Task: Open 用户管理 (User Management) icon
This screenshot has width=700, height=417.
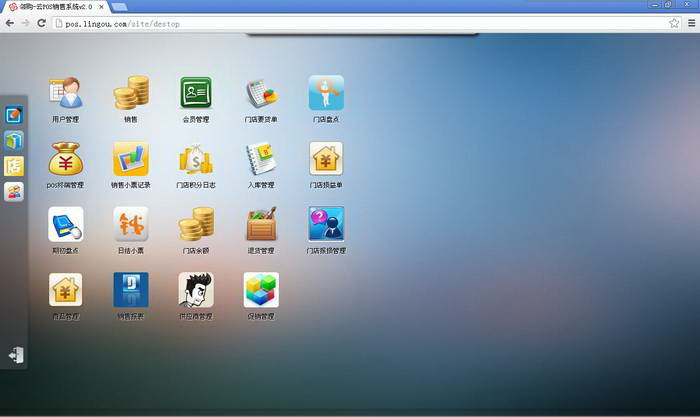Action: [x=66, y=94]
